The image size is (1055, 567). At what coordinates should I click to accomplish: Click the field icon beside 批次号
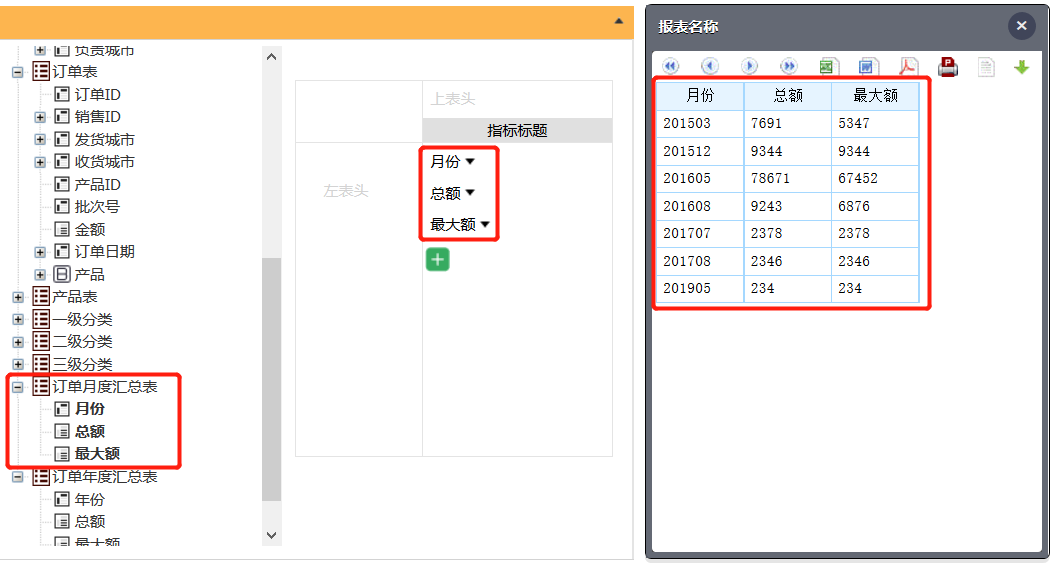(62, 206)
